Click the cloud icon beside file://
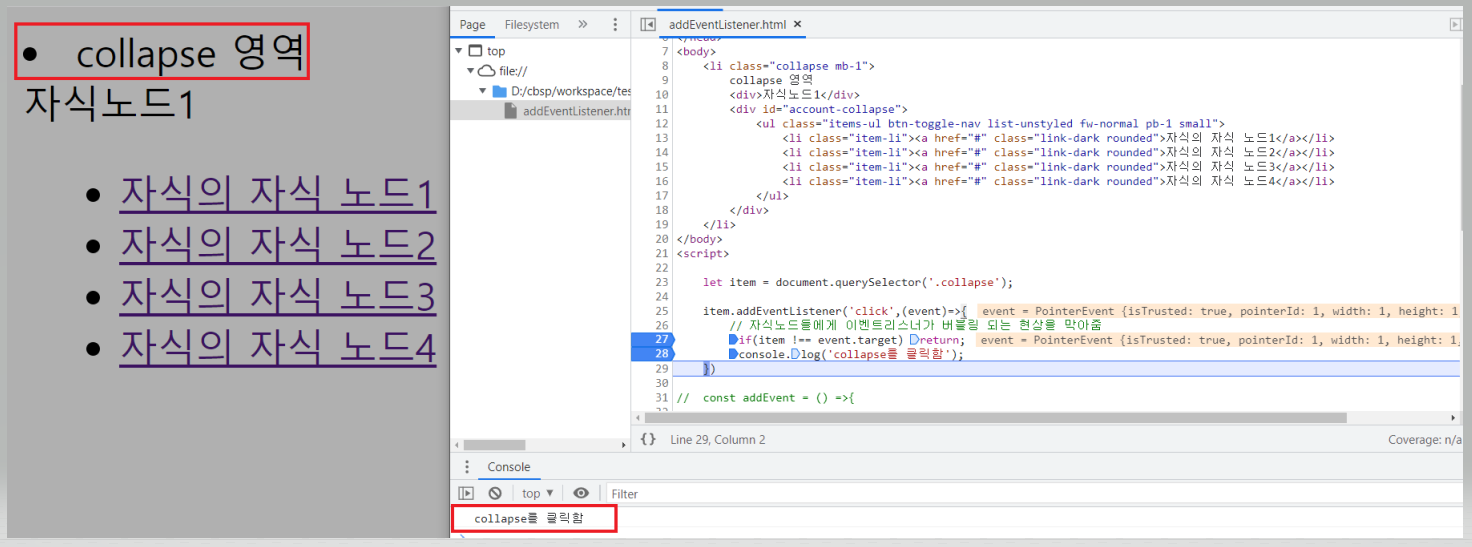Screen dimensions: 1472x547 click(x=486, y=71)
